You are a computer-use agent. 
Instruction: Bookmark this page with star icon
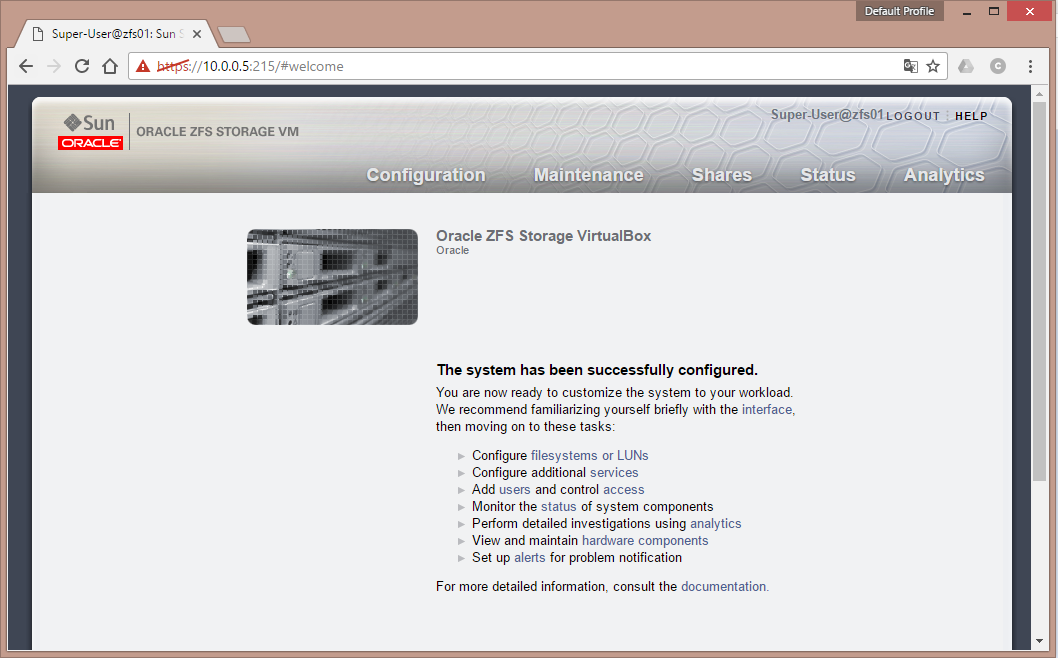click(933, 66)
